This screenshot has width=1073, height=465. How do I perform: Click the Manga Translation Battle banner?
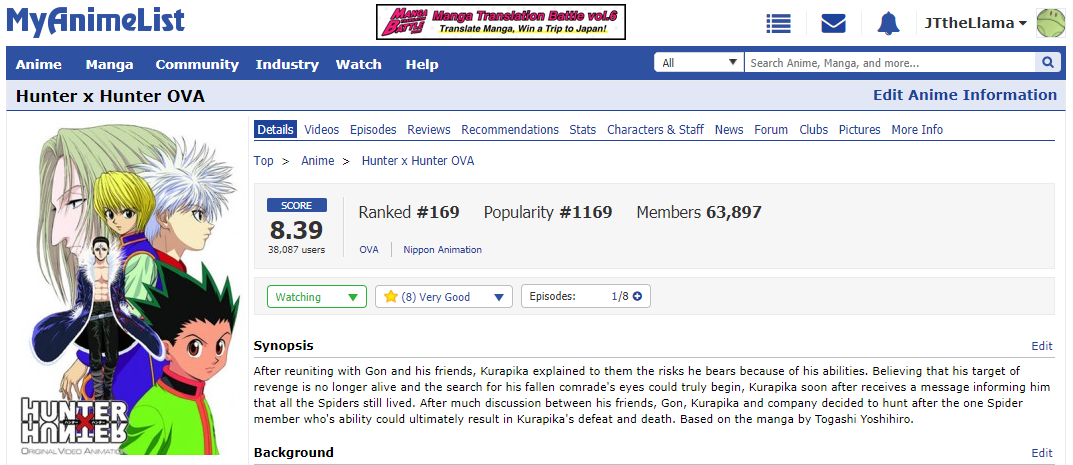pos(501,22)
